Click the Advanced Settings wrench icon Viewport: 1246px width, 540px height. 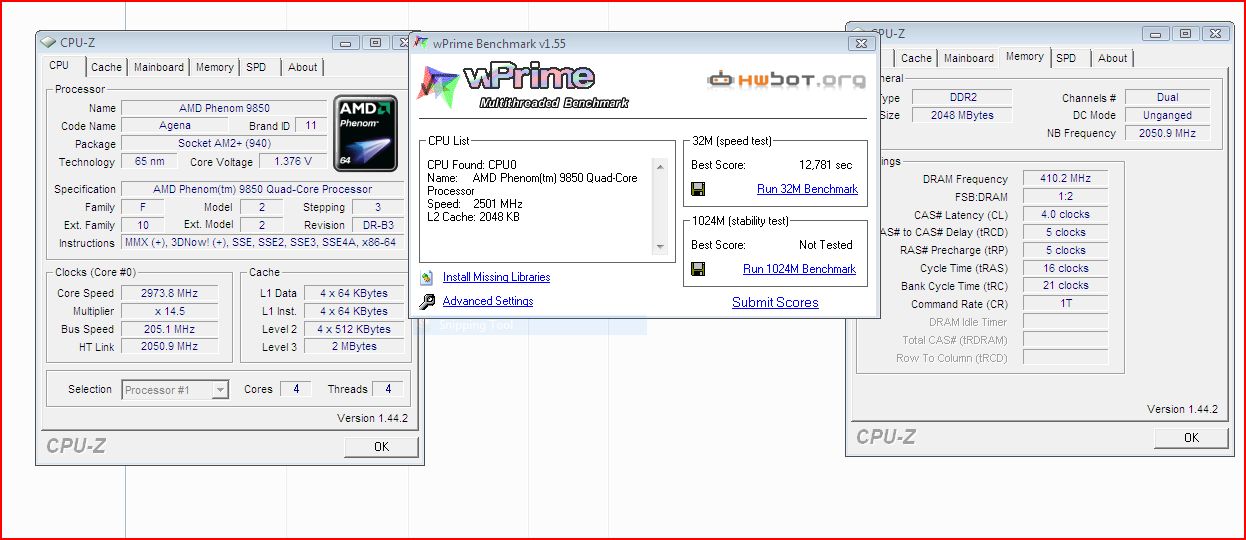pyautogui.click(x=427, y=301)
